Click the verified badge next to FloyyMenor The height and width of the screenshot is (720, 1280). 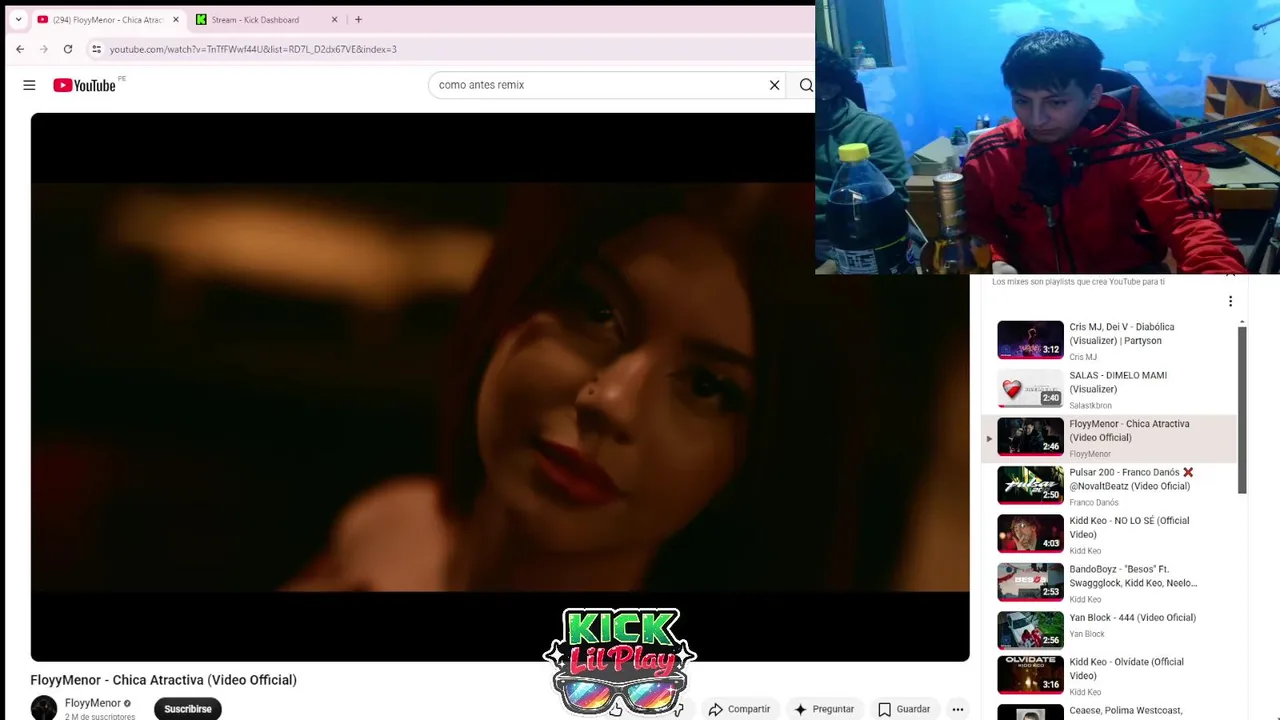(x=127, y=703)
